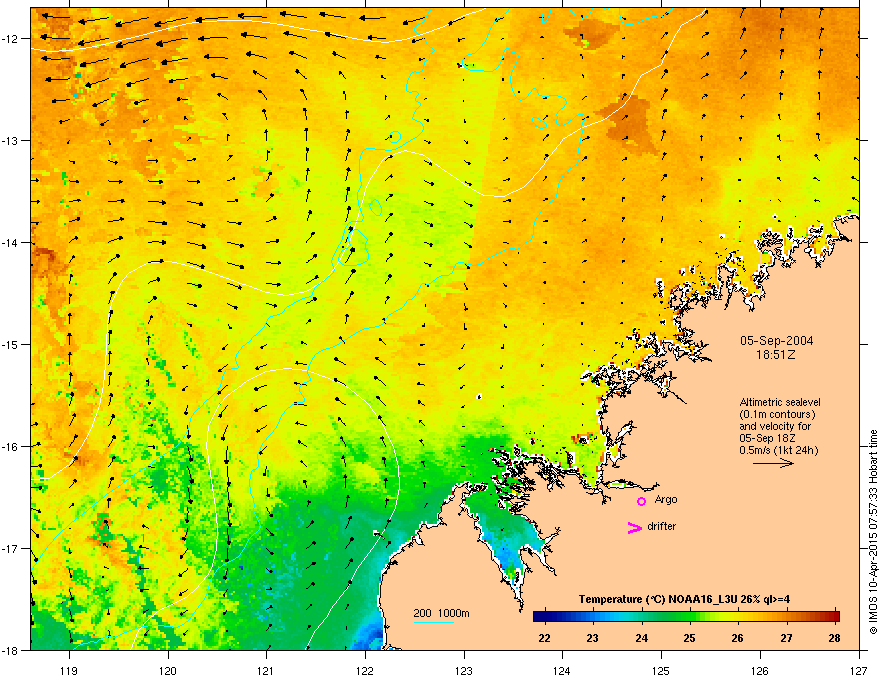Select the '05-Sep-2004' date text
The height and width of the screenshot is (680, 880).
[x=776, y=341]
